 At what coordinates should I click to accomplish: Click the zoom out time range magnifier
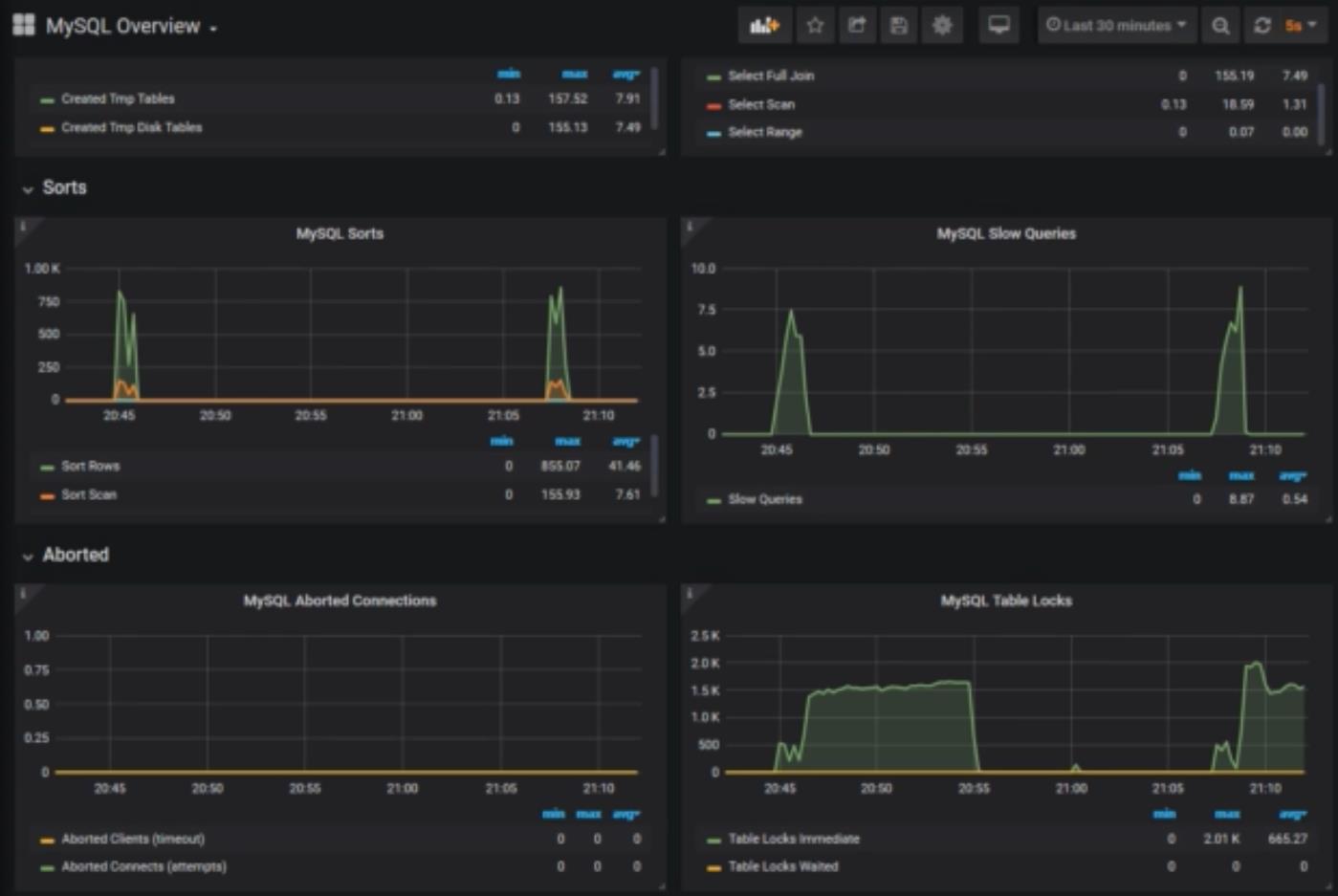point(1220,26)
